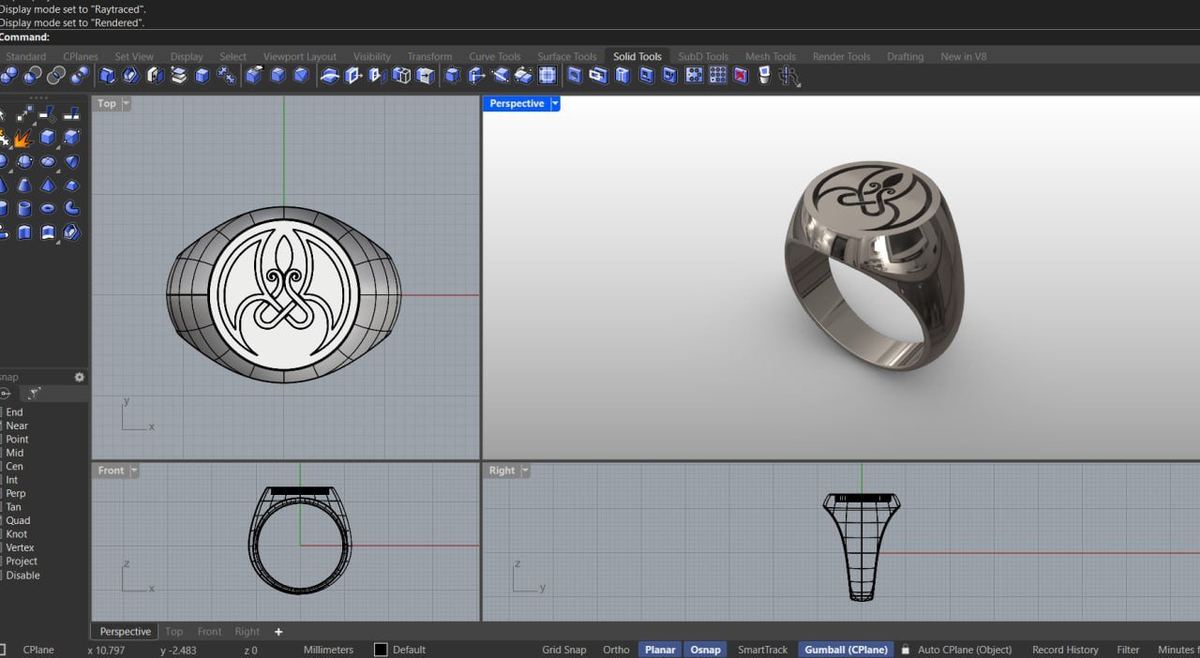Toggle the Quad object snap
Screen dimensions: 1200x658
(18, 520)
